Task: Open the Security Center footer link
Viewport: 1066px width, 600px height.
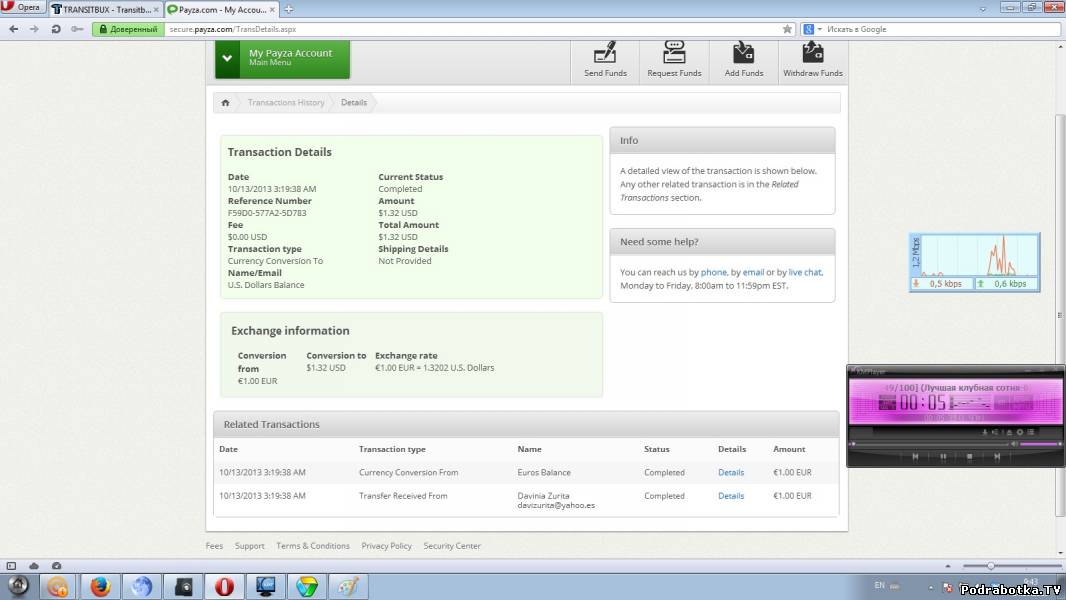Action: [452, 546]
